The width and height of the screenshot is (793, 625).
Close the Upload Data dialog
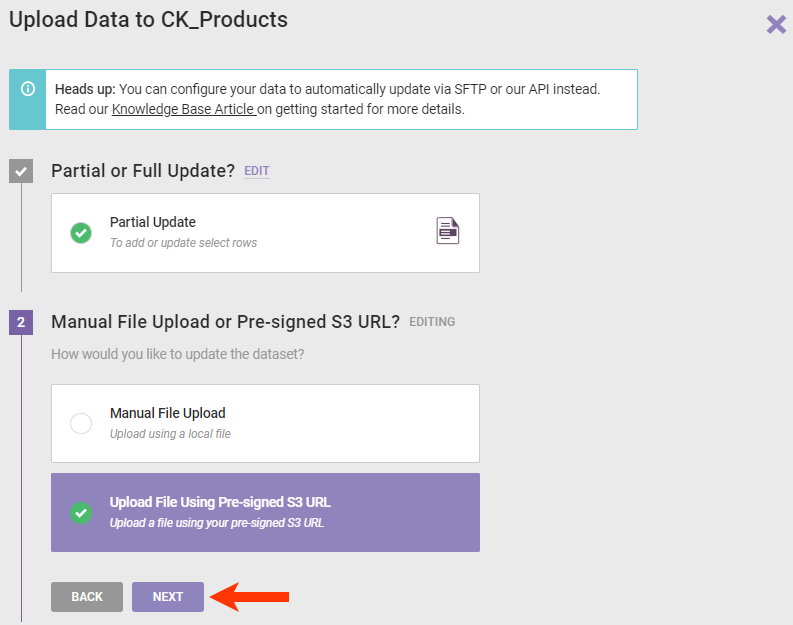tap(776, 24)
